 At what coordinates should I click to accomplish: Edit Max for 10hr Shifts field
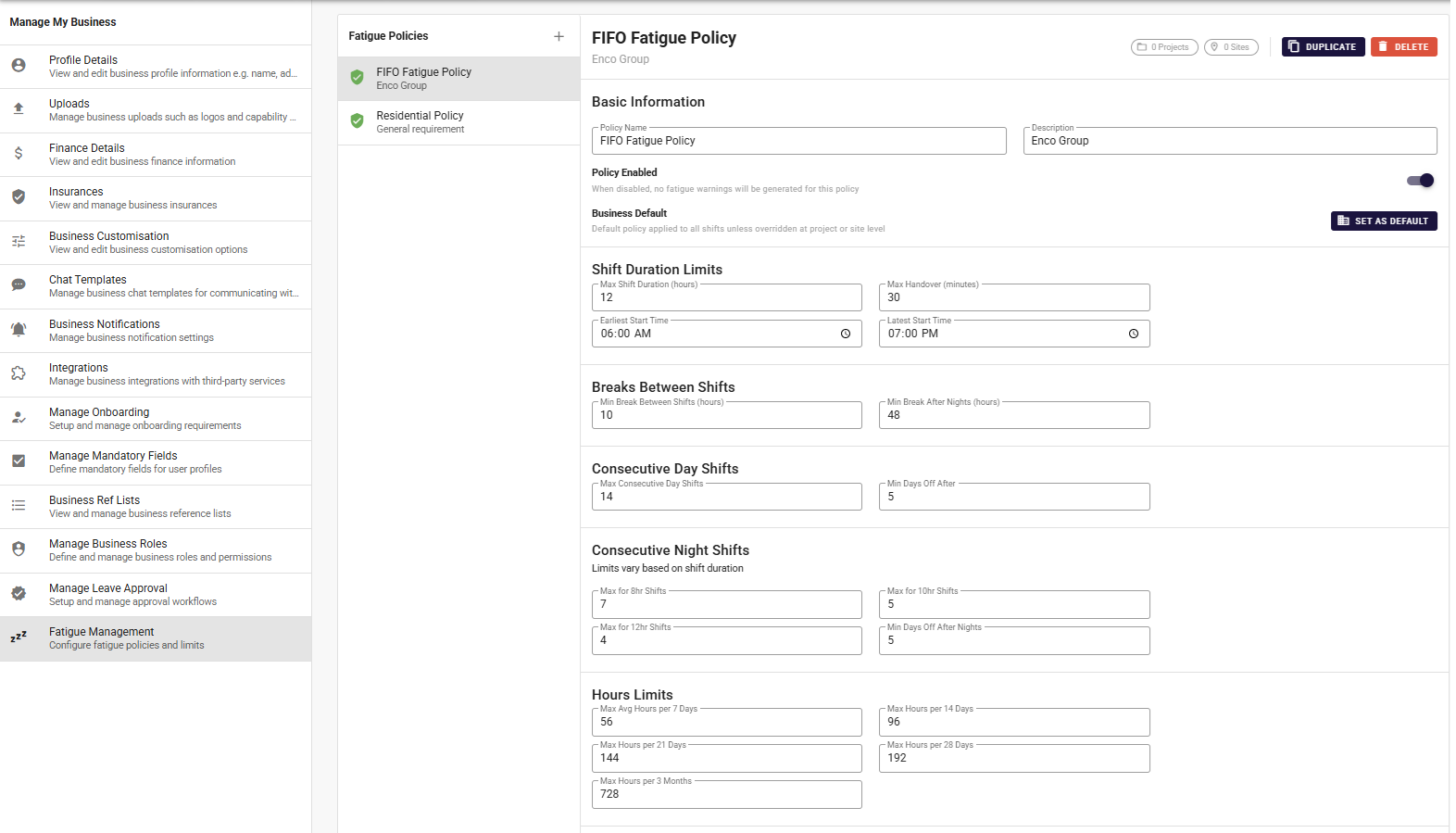[x=1014, y=604]
